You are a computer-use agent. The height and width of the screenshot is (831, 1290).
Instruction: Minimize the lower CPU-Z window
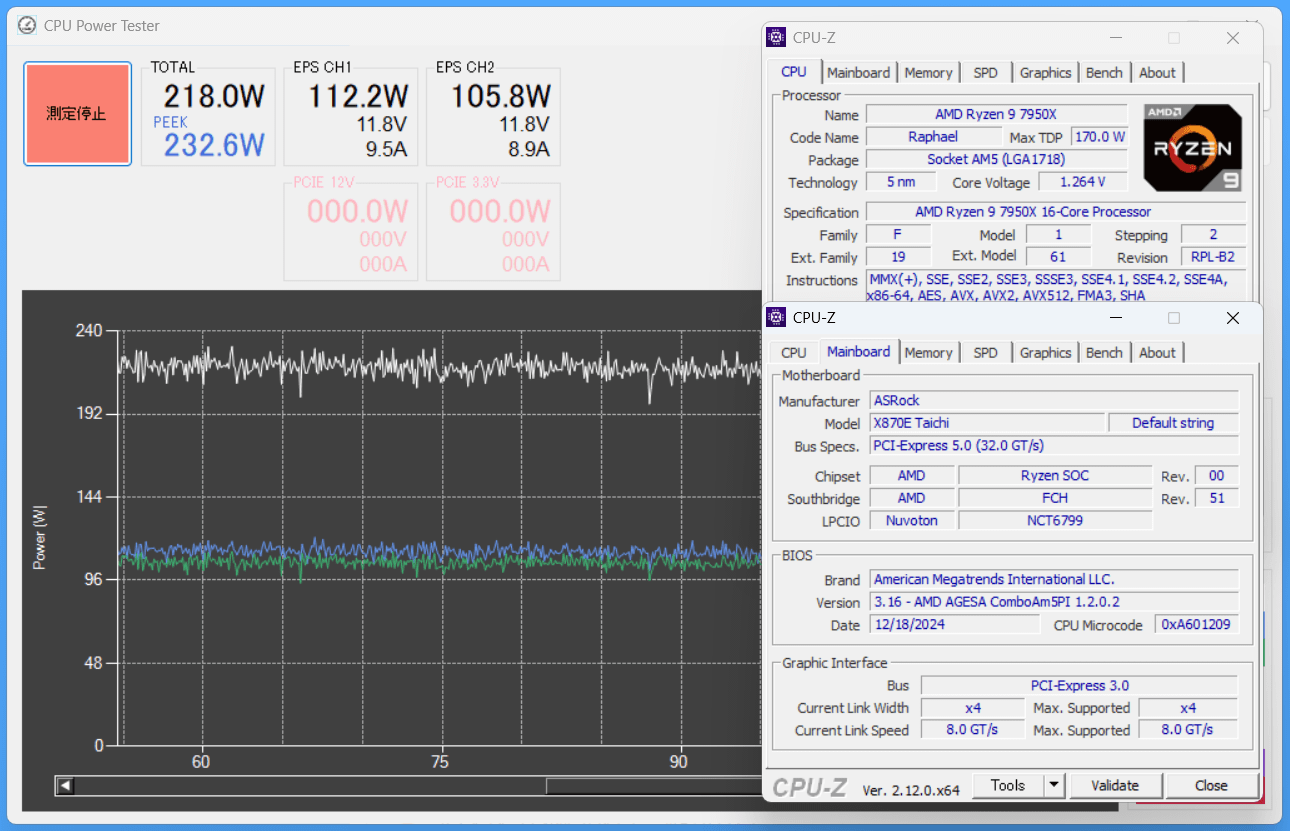(x=1115, y=318)
